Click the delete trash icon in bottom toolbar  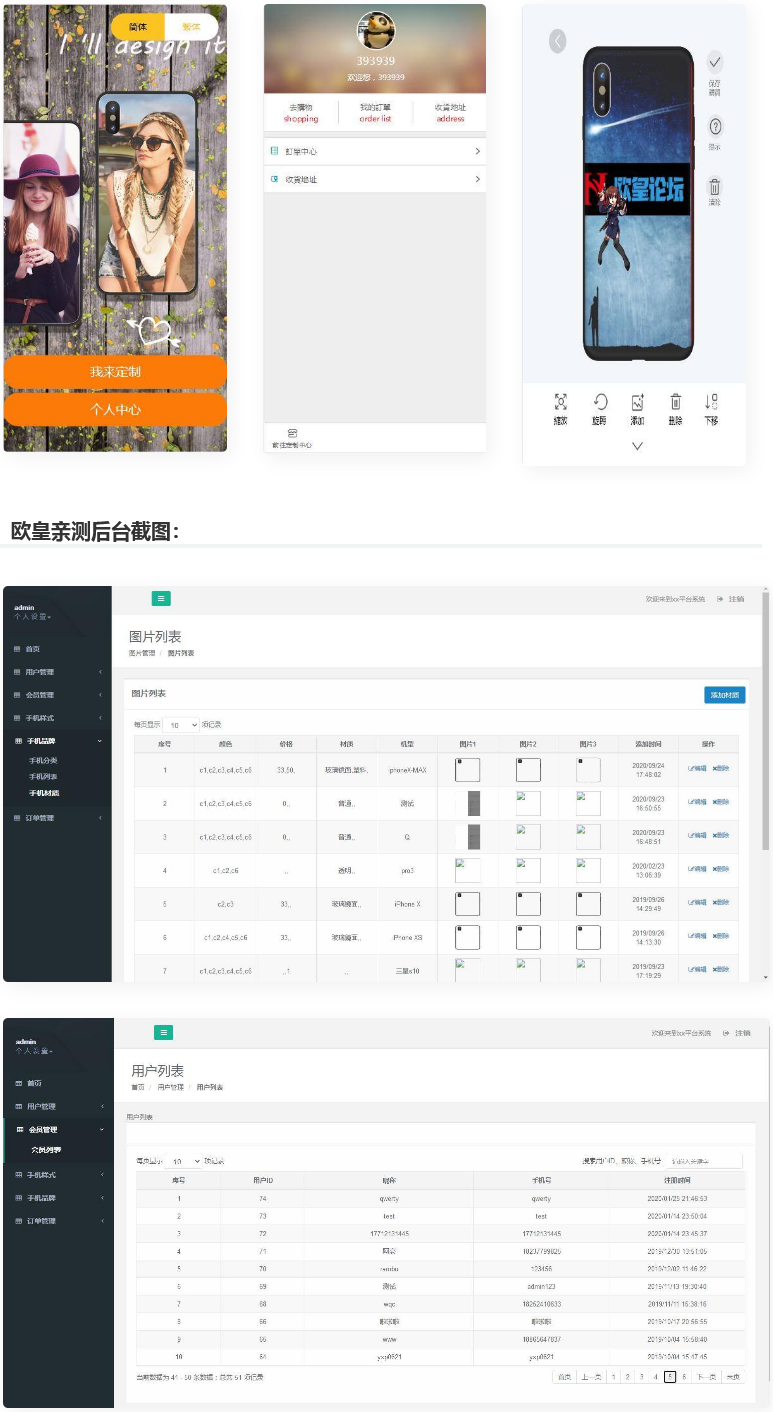point(675,402)
